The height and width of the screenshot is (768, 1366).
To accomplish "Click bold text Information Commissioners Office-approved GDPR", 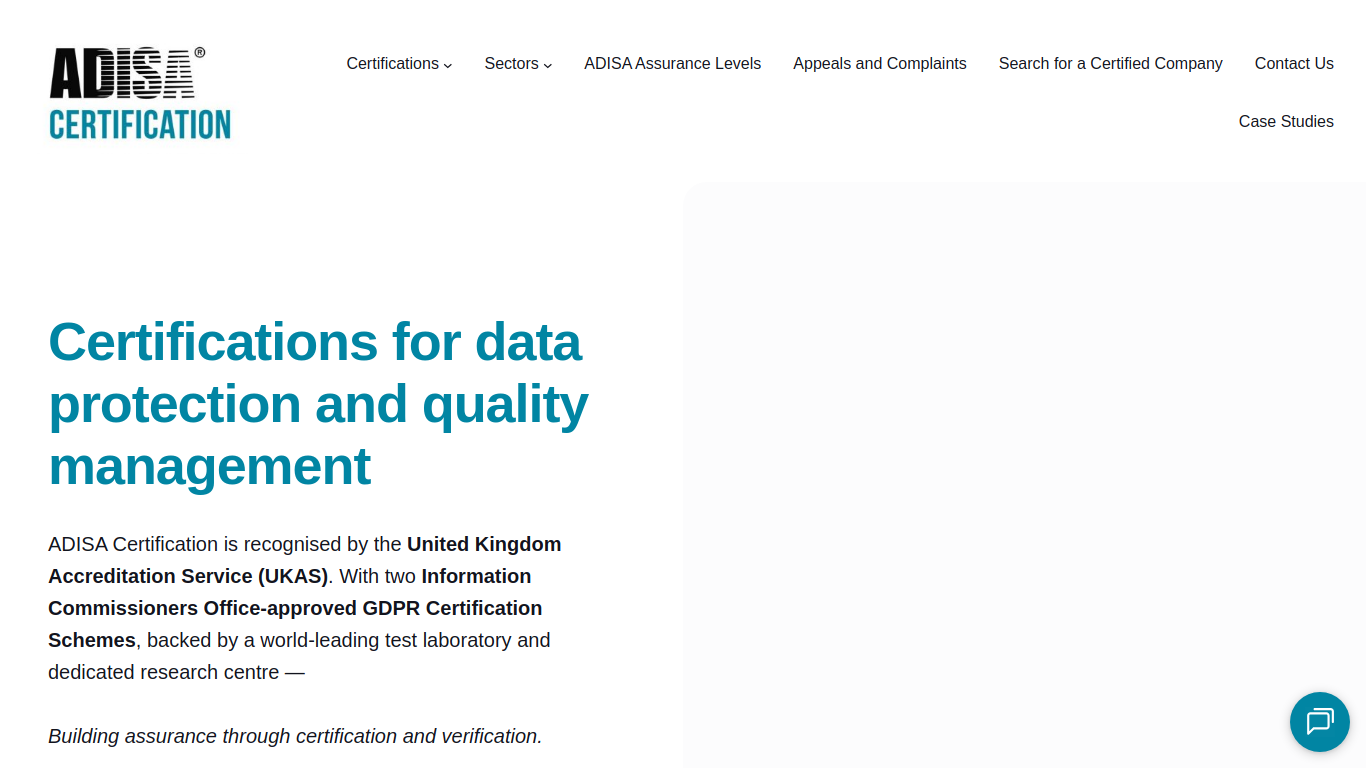I will [295, 608].
